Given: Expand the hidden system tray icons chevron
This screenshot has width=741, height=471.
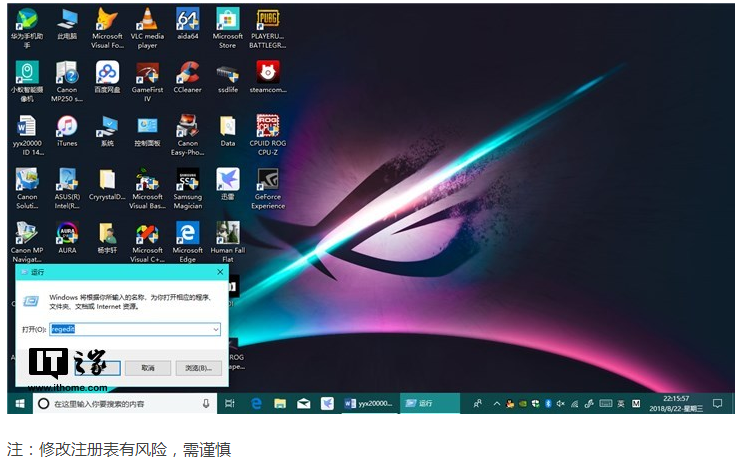Looking at the screenshot, I should click(x=496, y=404).
